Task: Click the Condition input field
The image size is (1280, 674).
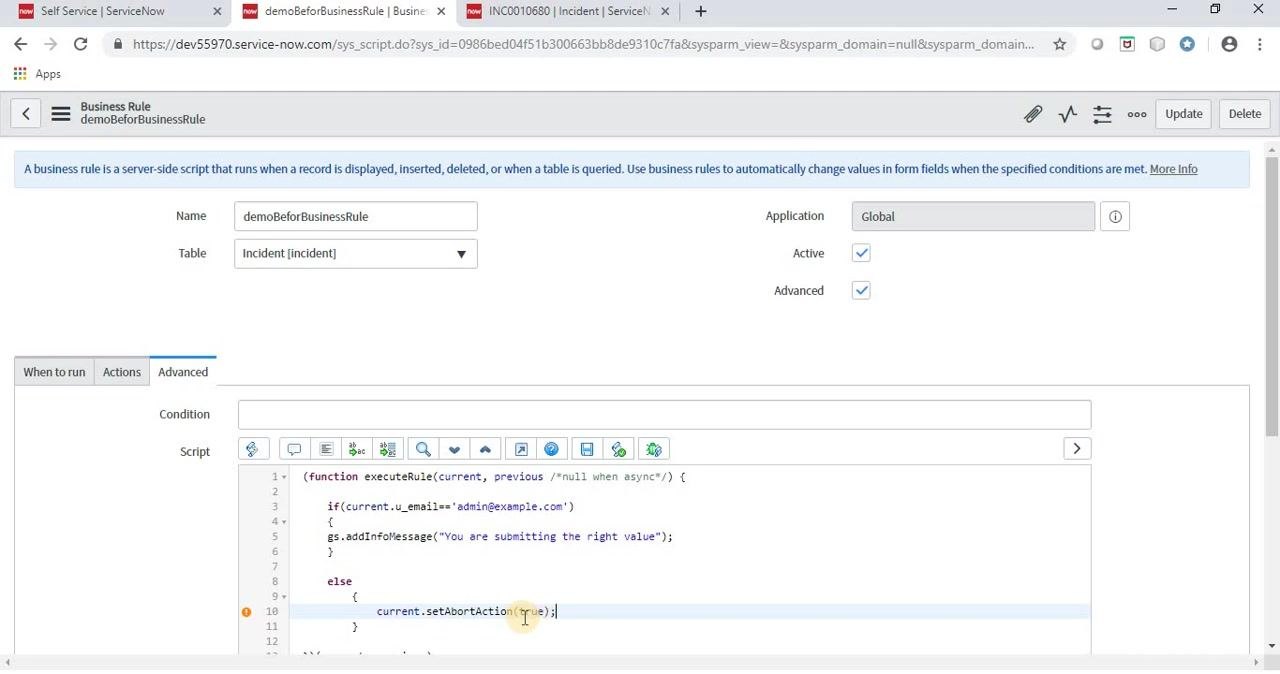Action: (664, 415)
